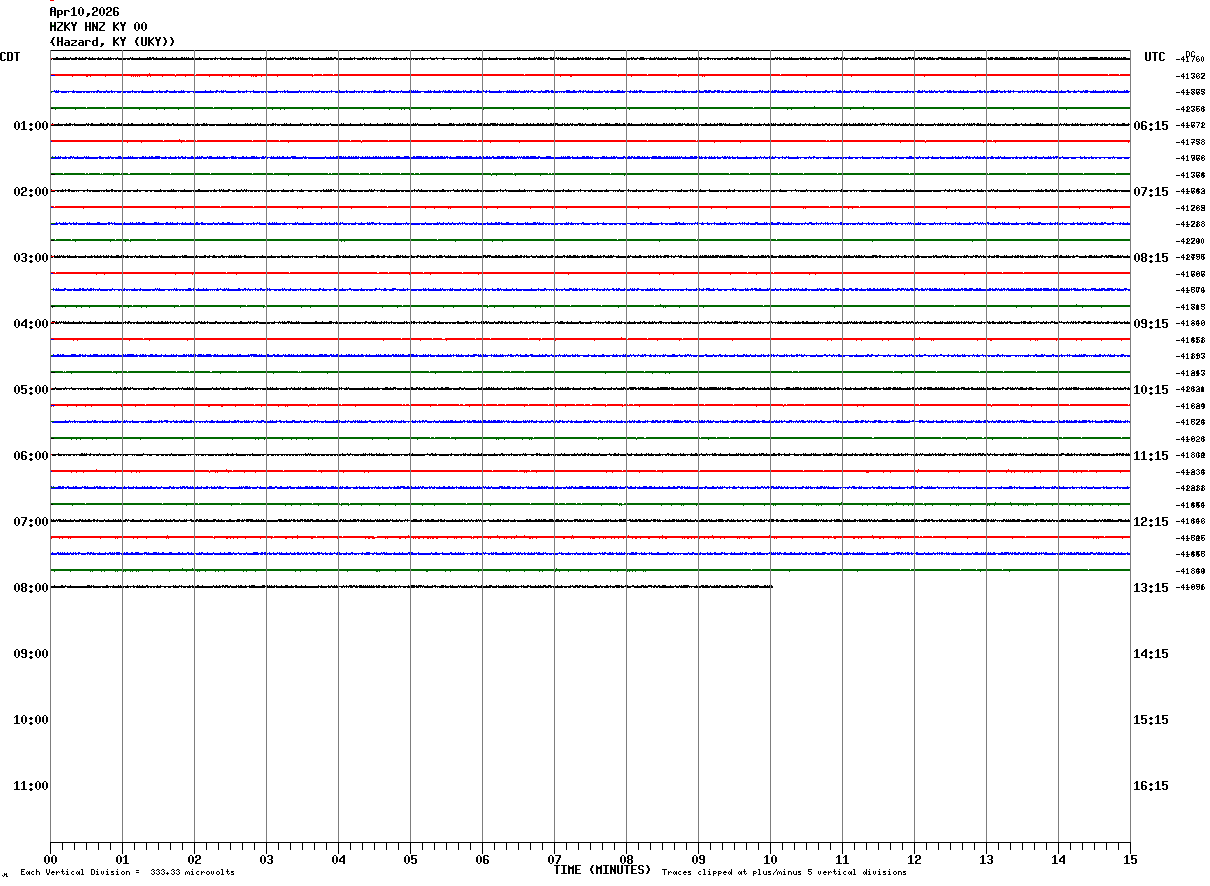Select the CDT hour label "02:00"
Screen dimensions: 1210x886
31,192
